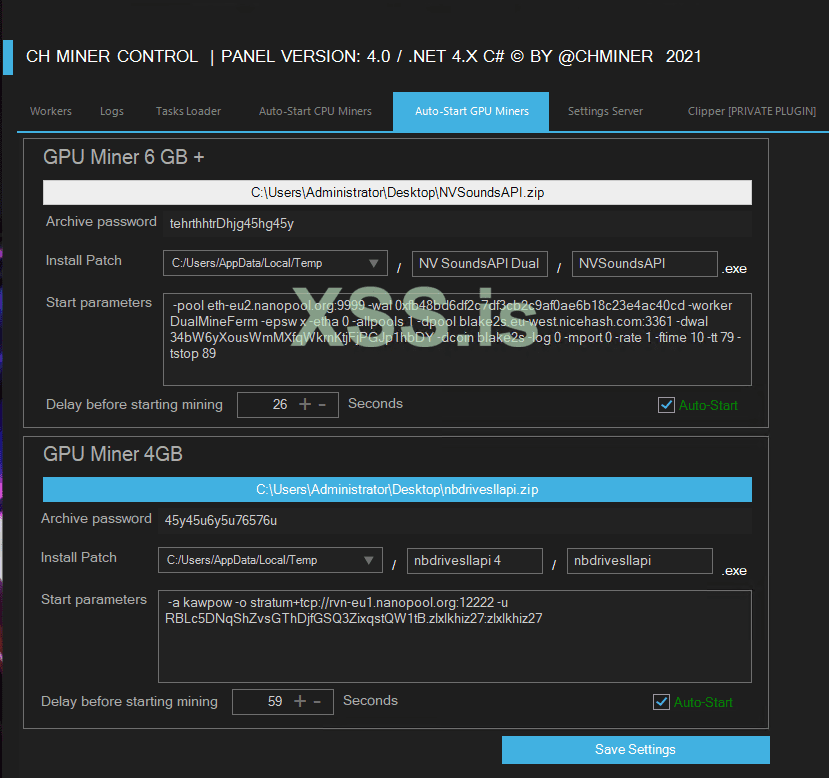
Task: Edit the 6 GB miner archive password field
Action: (457, 224)
